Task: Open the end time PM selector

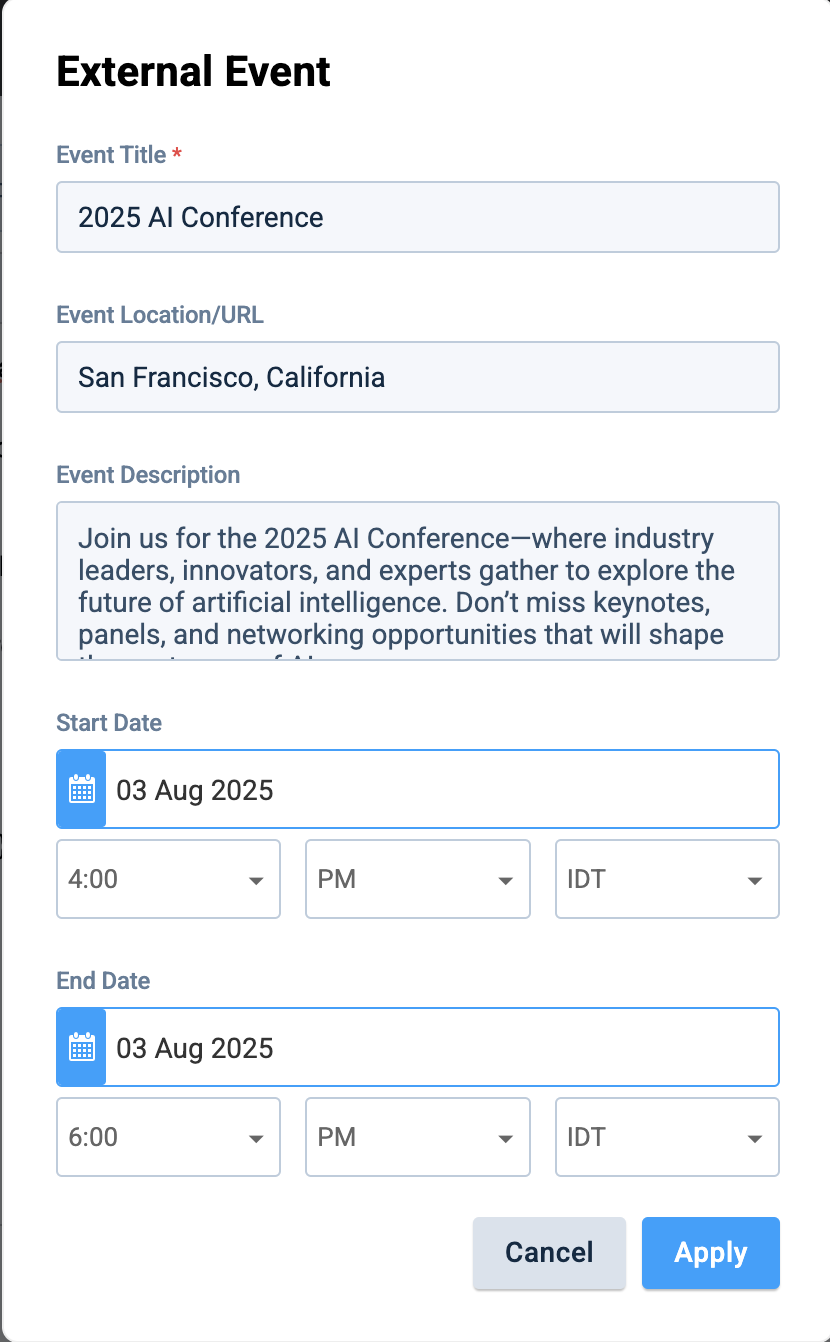Action: click(417, 1137)
